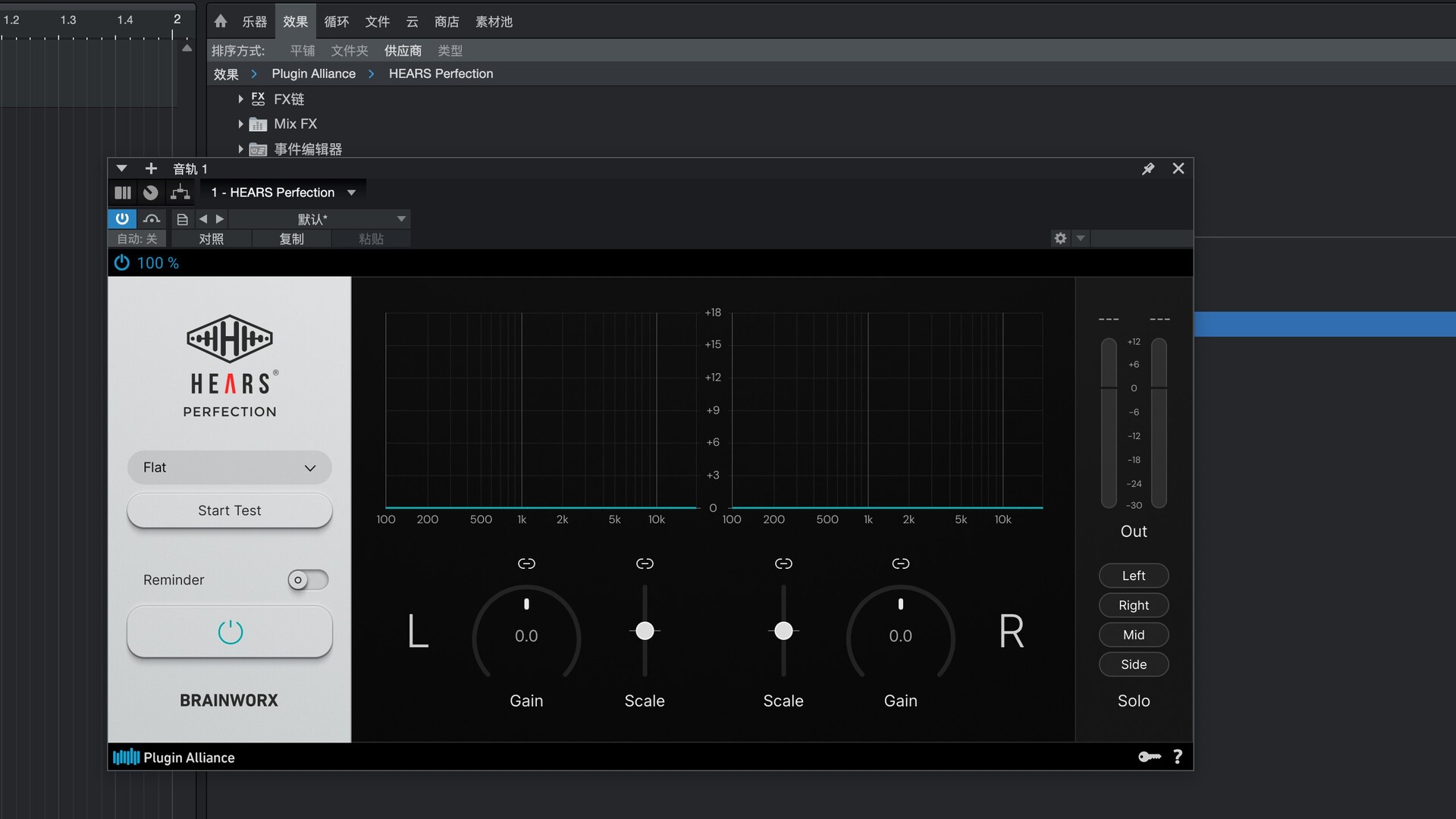Click the Plugin Alliance logo
The width and height of the screenshot is (1456, 819).
point(174,757)
